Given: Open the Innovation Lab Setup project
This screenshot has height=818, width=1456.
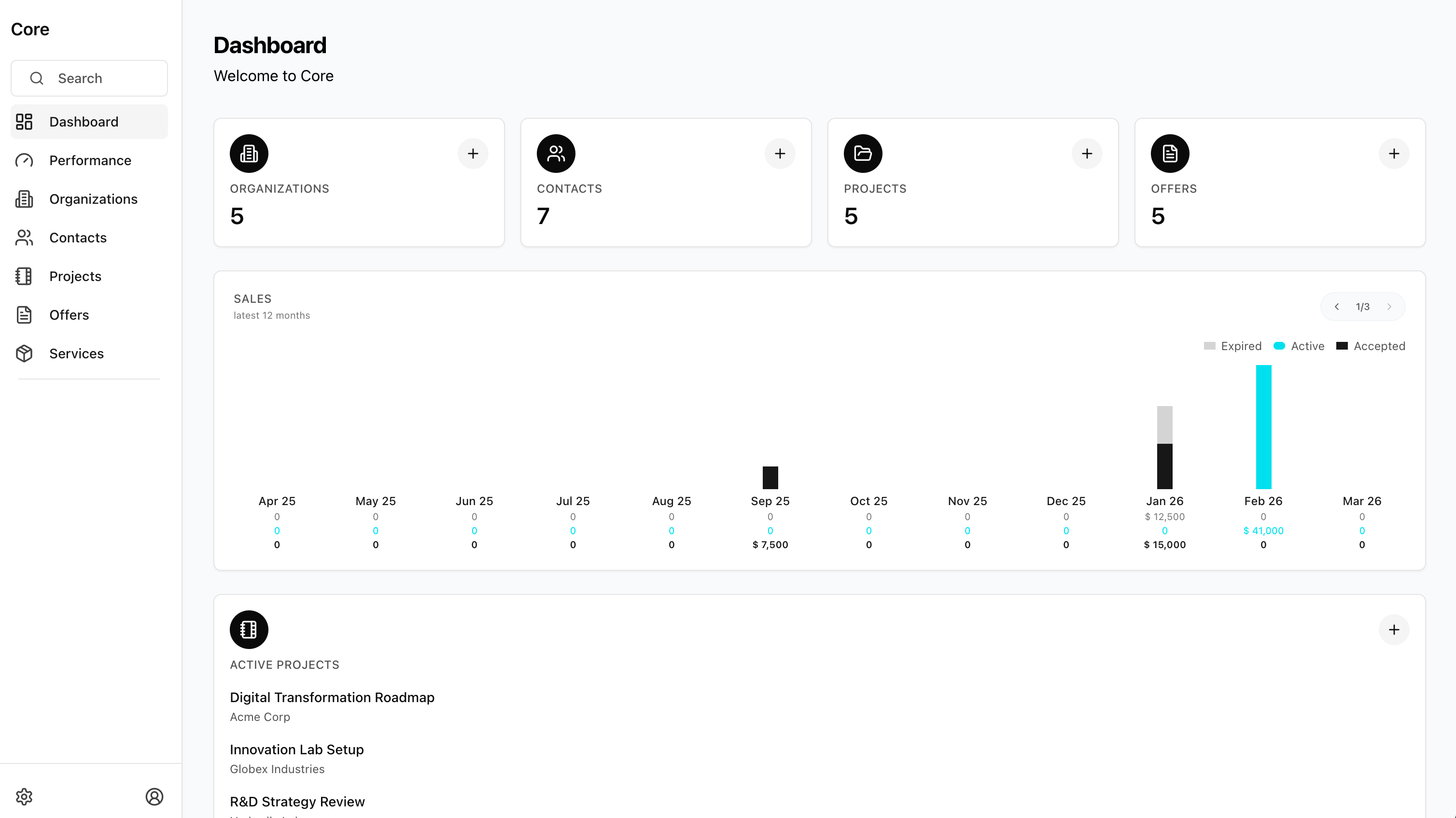Looking at the screenshot, I should coord(296,749).
